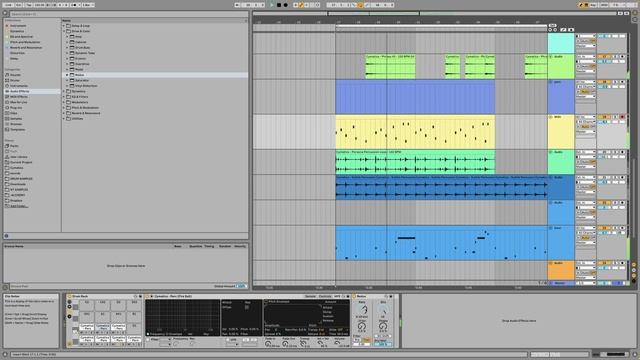Click the arrangement overview bar at top
Image resolution: width=640 pixels, height=360 pixels.
pos(434,13)
